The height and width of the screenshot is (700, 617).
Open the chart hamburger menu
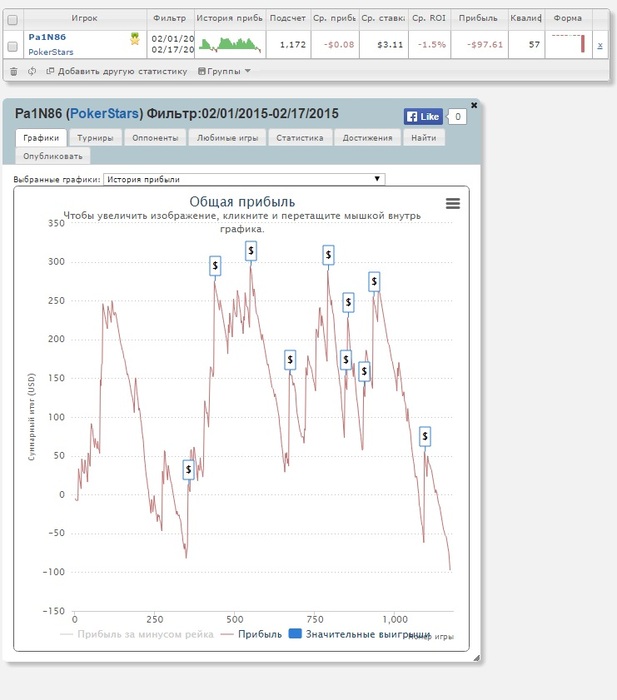tap(453, 204)
